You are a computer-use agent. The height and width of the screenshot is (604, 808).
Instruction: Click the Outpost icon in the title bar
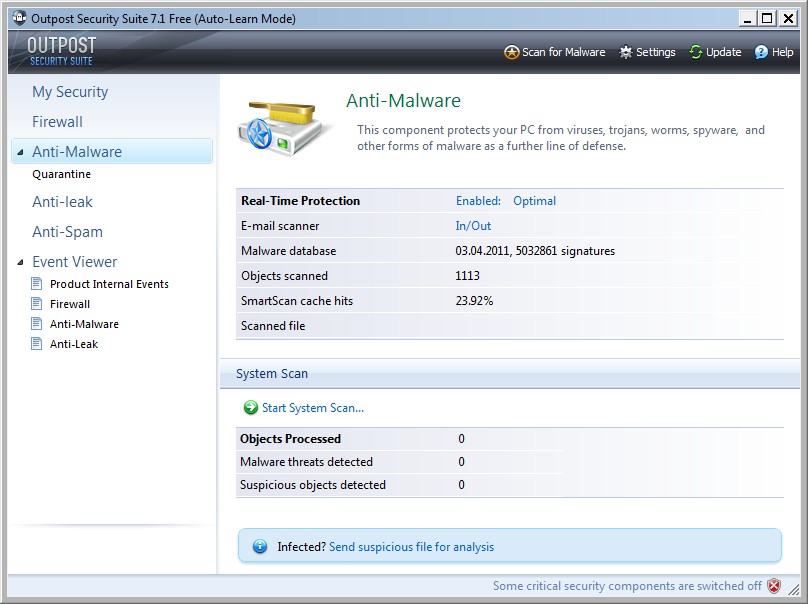pos(20,18)
